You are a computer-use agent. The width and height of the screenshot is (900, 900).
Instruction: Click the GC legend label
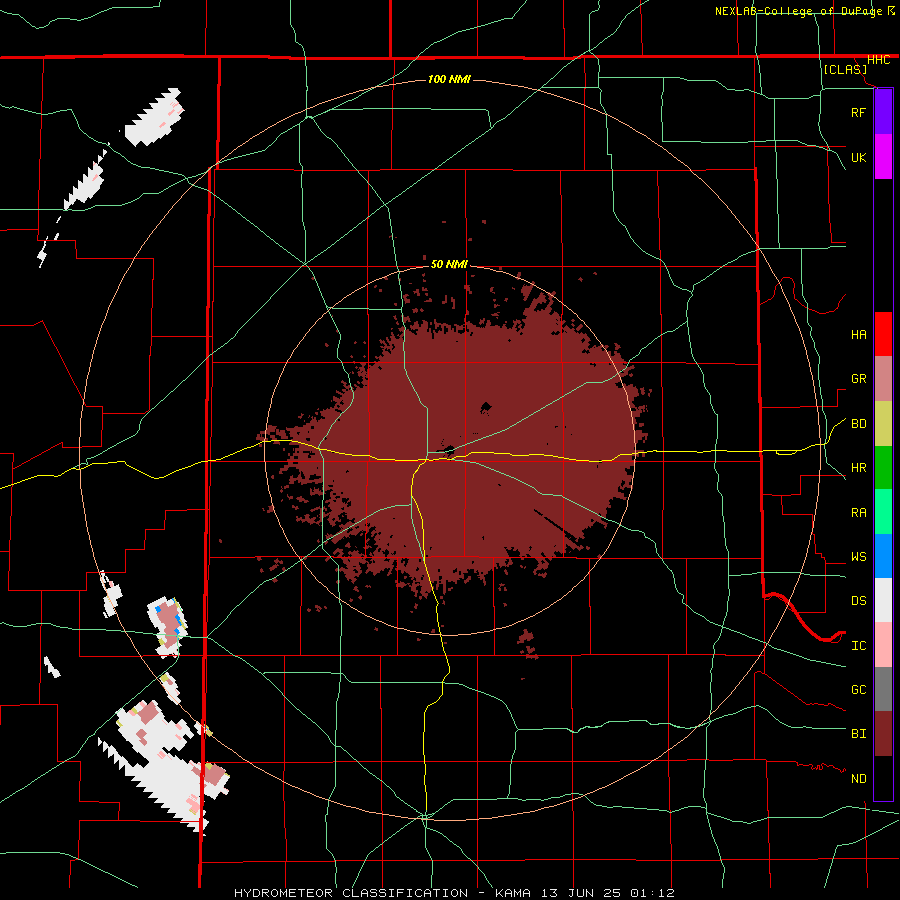(858, 690)
